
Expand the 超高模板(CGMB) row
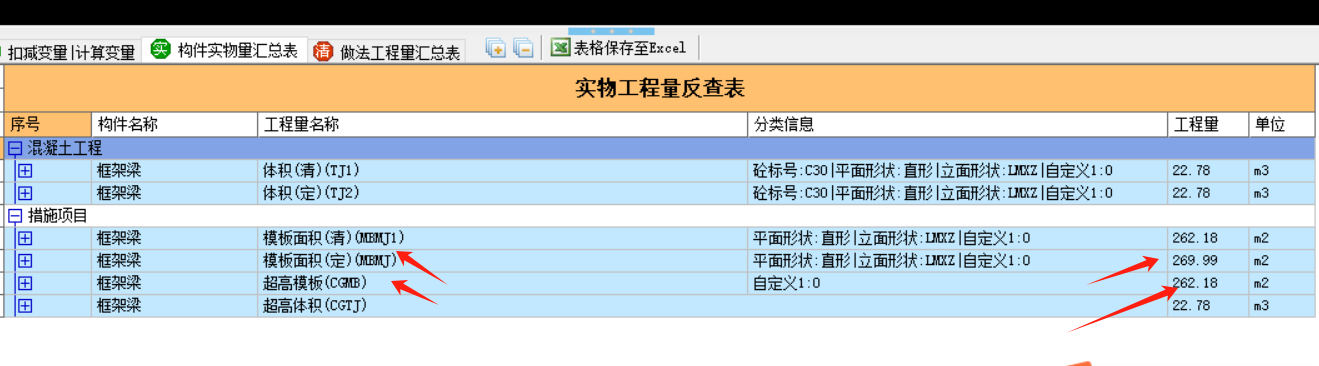(25, 283)
